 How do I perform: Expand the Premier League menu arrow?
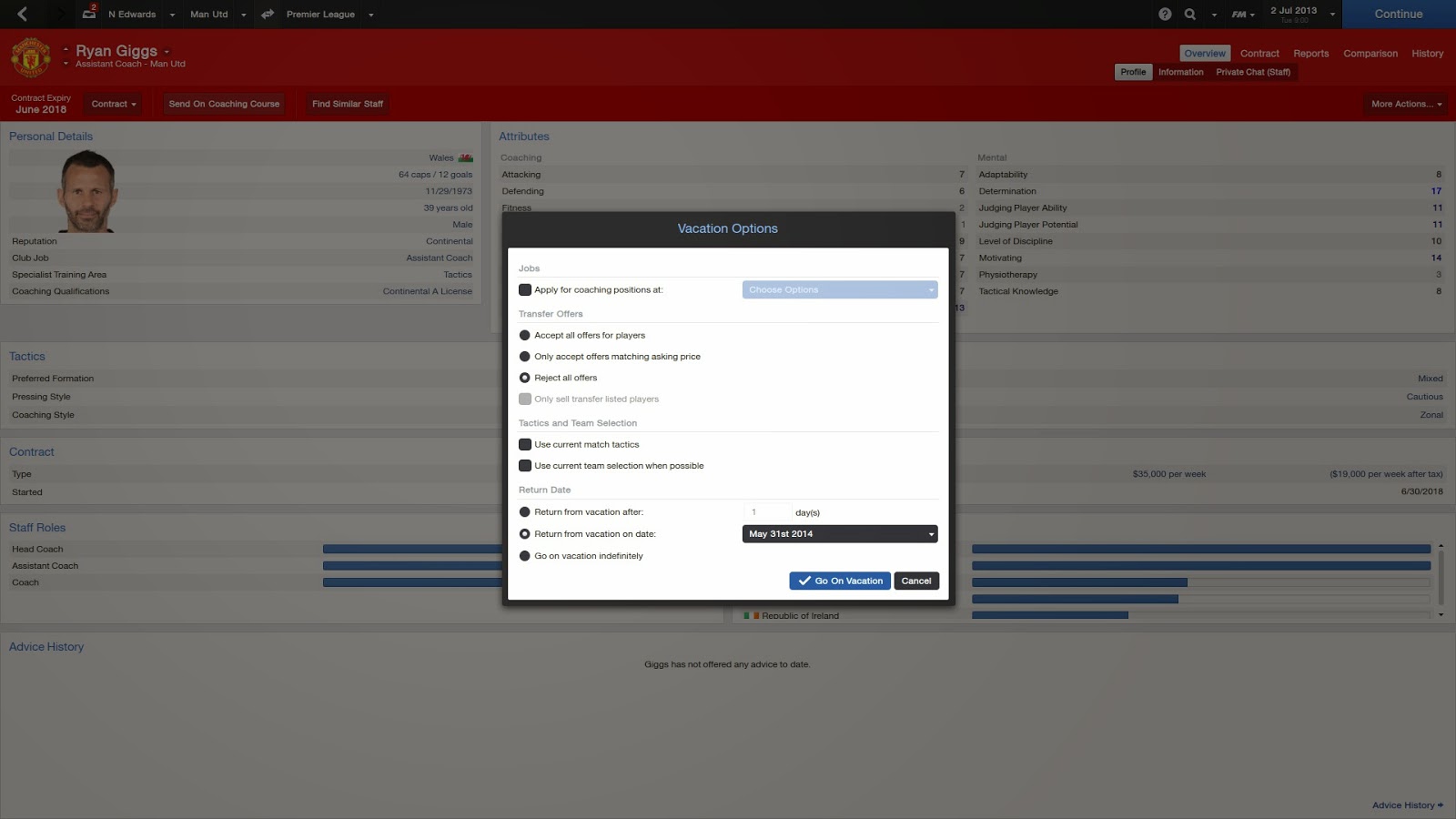click(x=371, y=15)
